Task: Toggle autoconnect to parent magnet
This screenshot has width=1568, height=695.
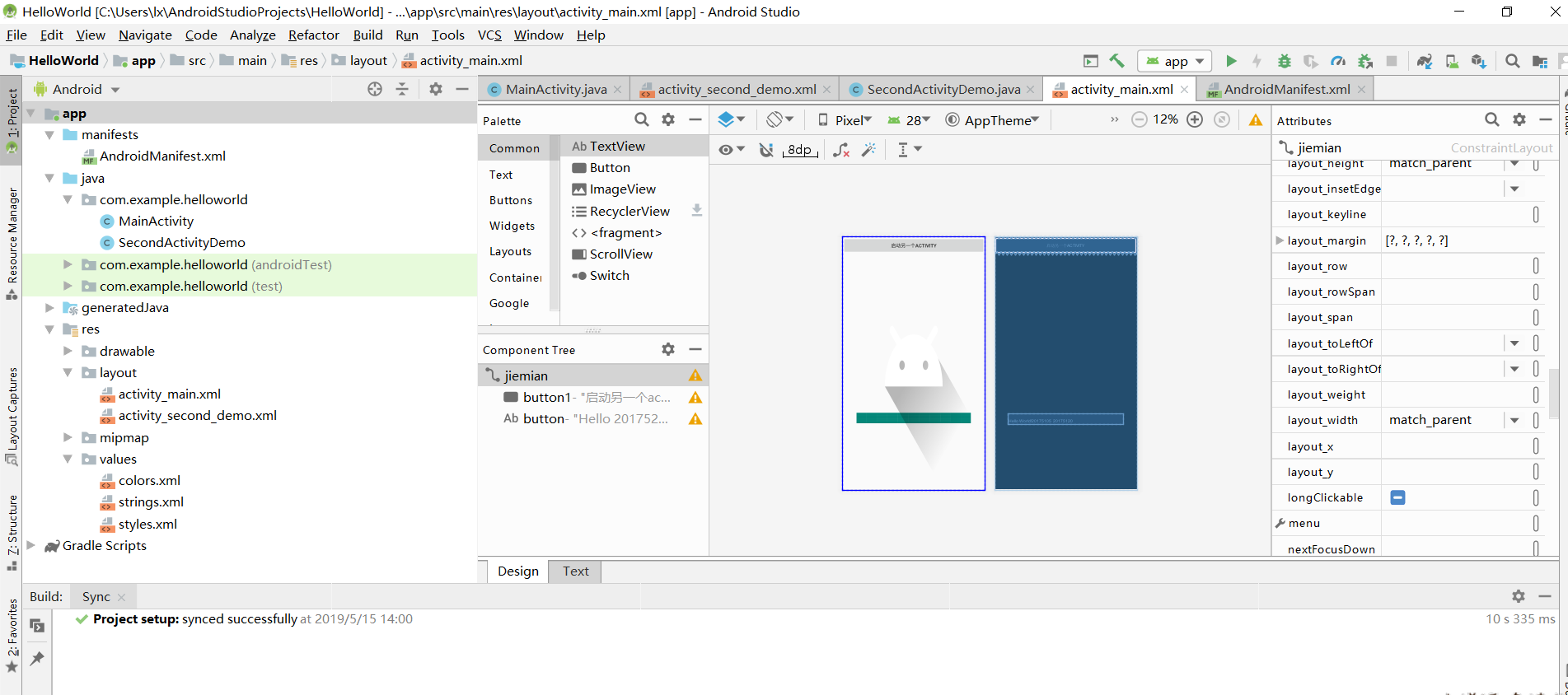Action: [766, 149]
